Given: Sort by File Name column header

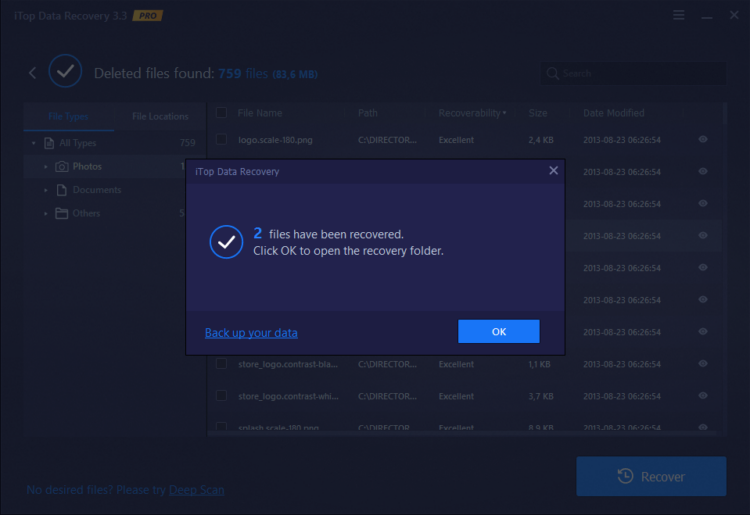Looking at the screenshot, I should point(260,113).
